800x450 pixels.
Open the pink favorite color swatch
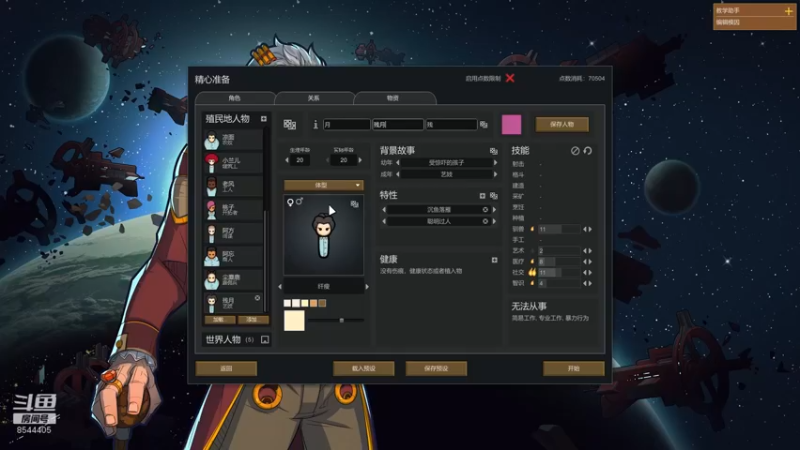pyautogui.click(x=511, y=124)
